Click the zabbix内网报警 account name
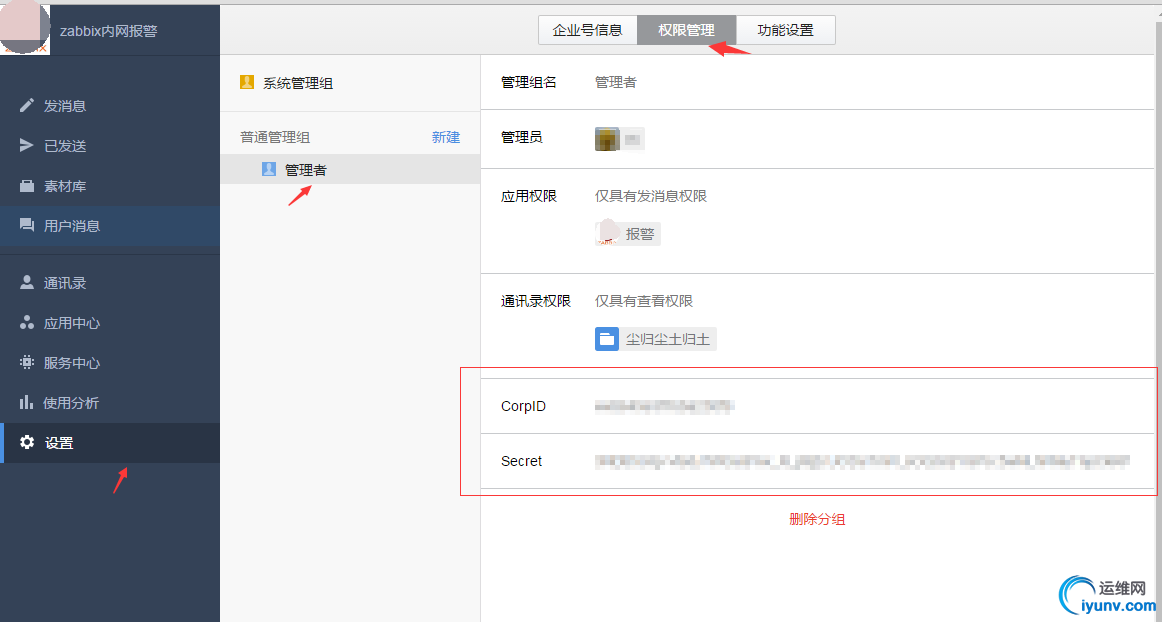This screenshot has height=622, width=1162. click(109, 31)
